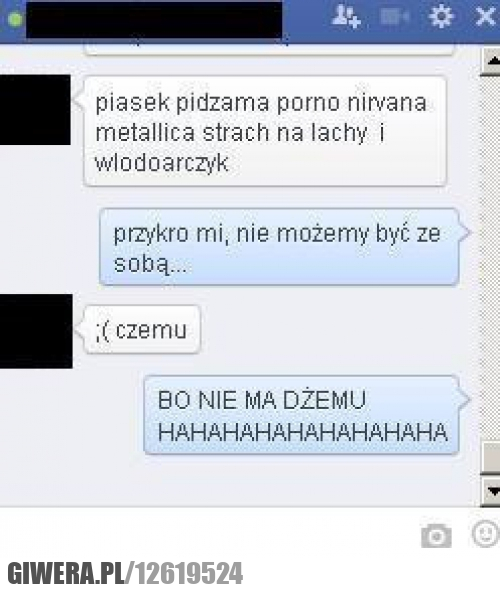Click the scrollbar thumb near the bottom

click(x=491, y=457)
